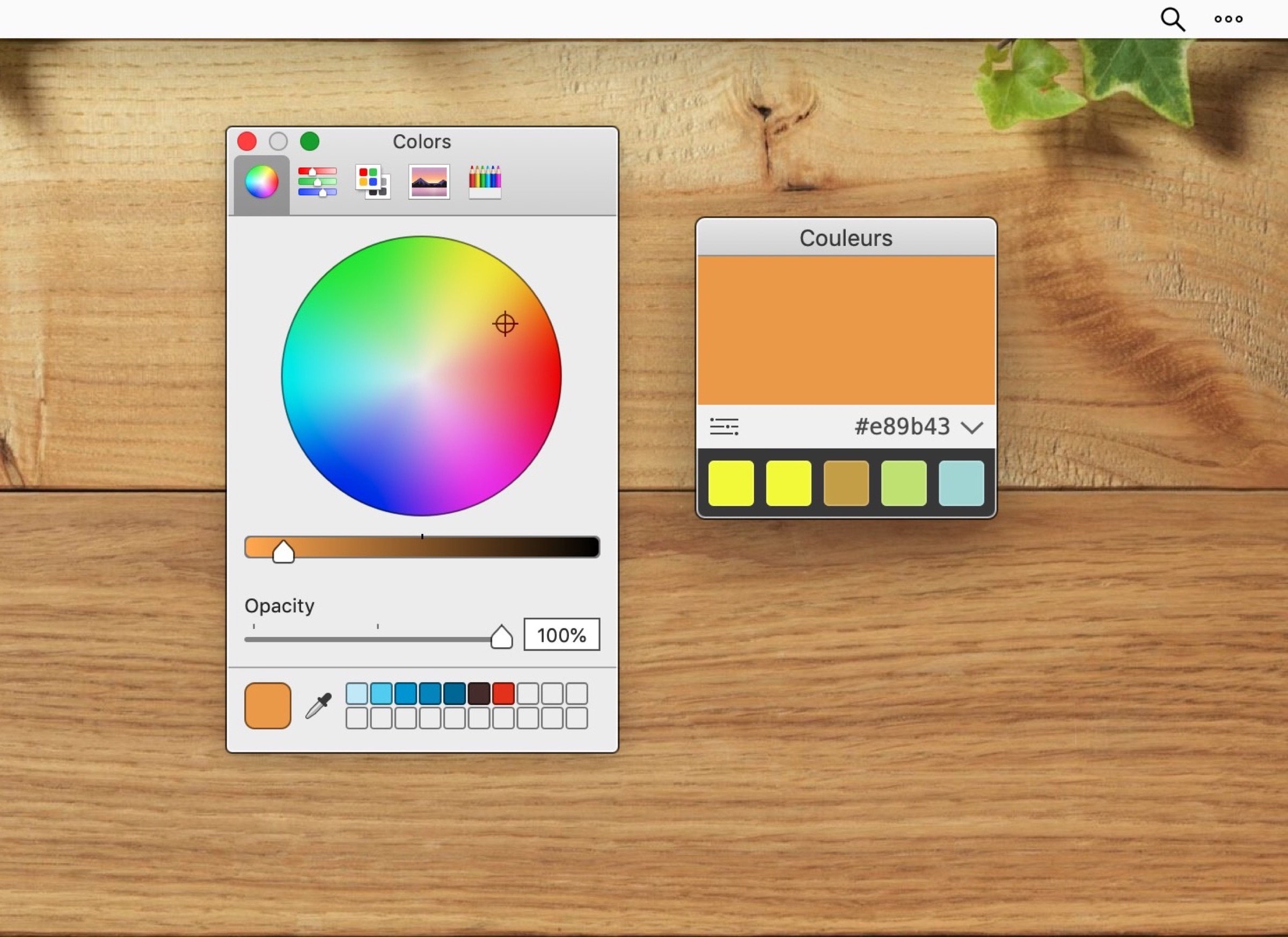Pick a color with the eyedropper tool
The height and width of the screenshot is (937, 1288).
pyautogui.click(x=319, y=706)
